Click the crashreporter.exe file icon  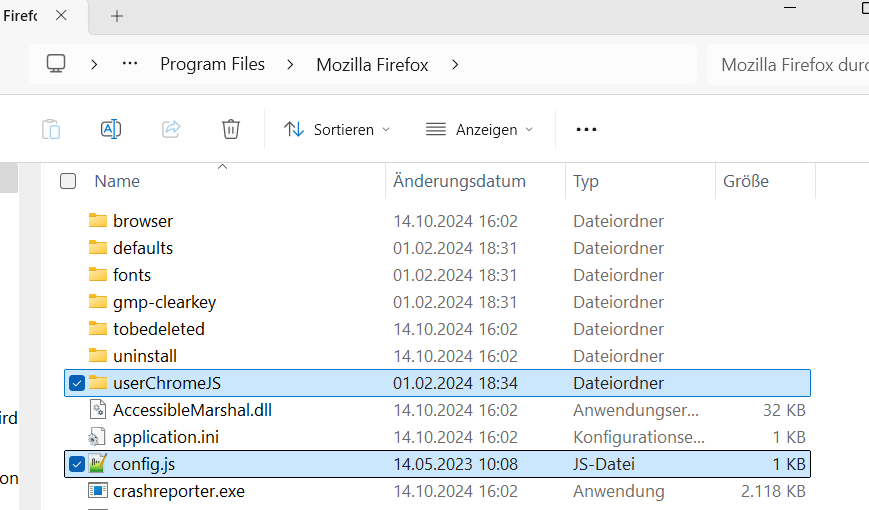(97, 491)
